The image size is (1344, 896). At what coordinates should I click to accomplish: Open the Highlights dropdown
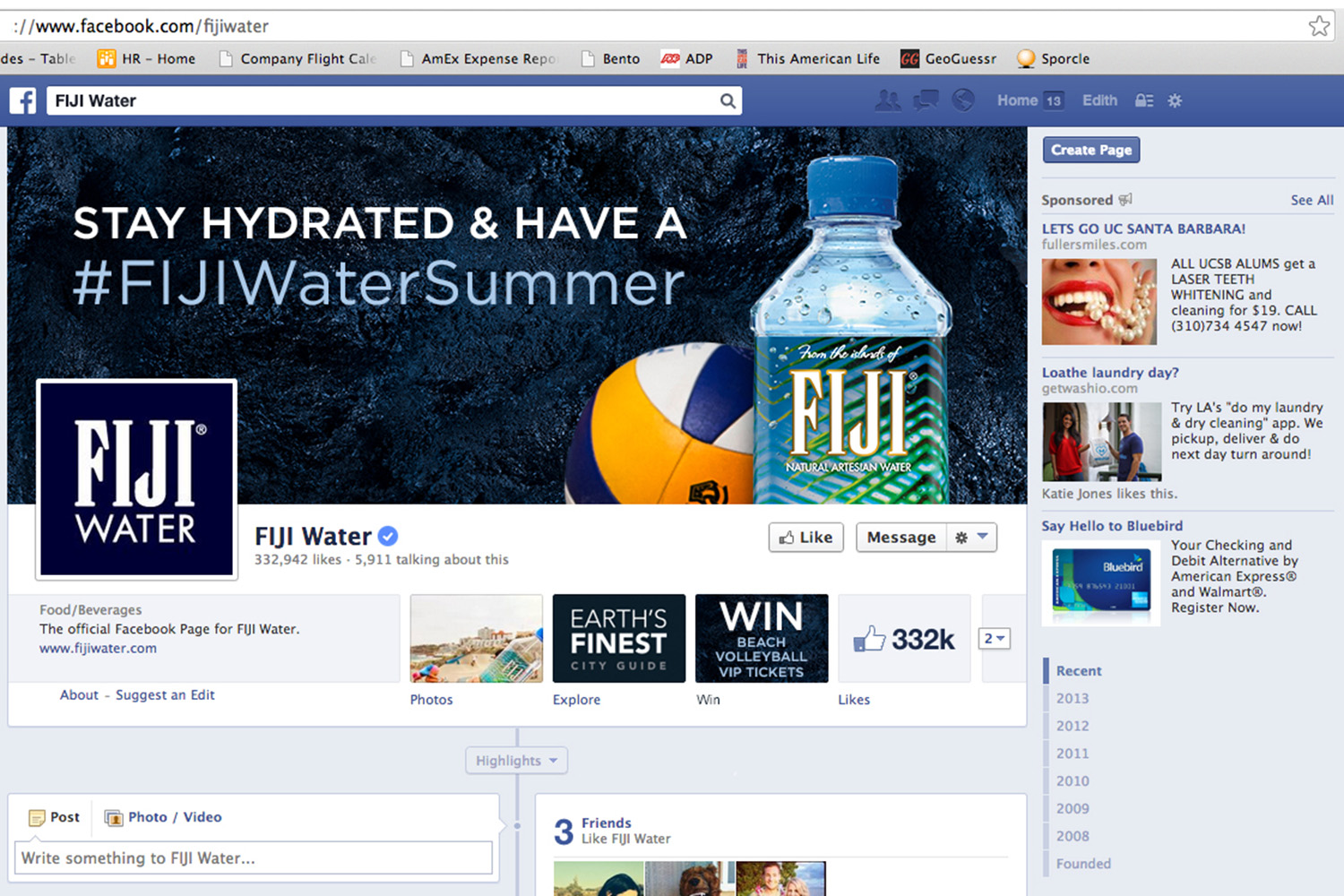tap(517, 761)
